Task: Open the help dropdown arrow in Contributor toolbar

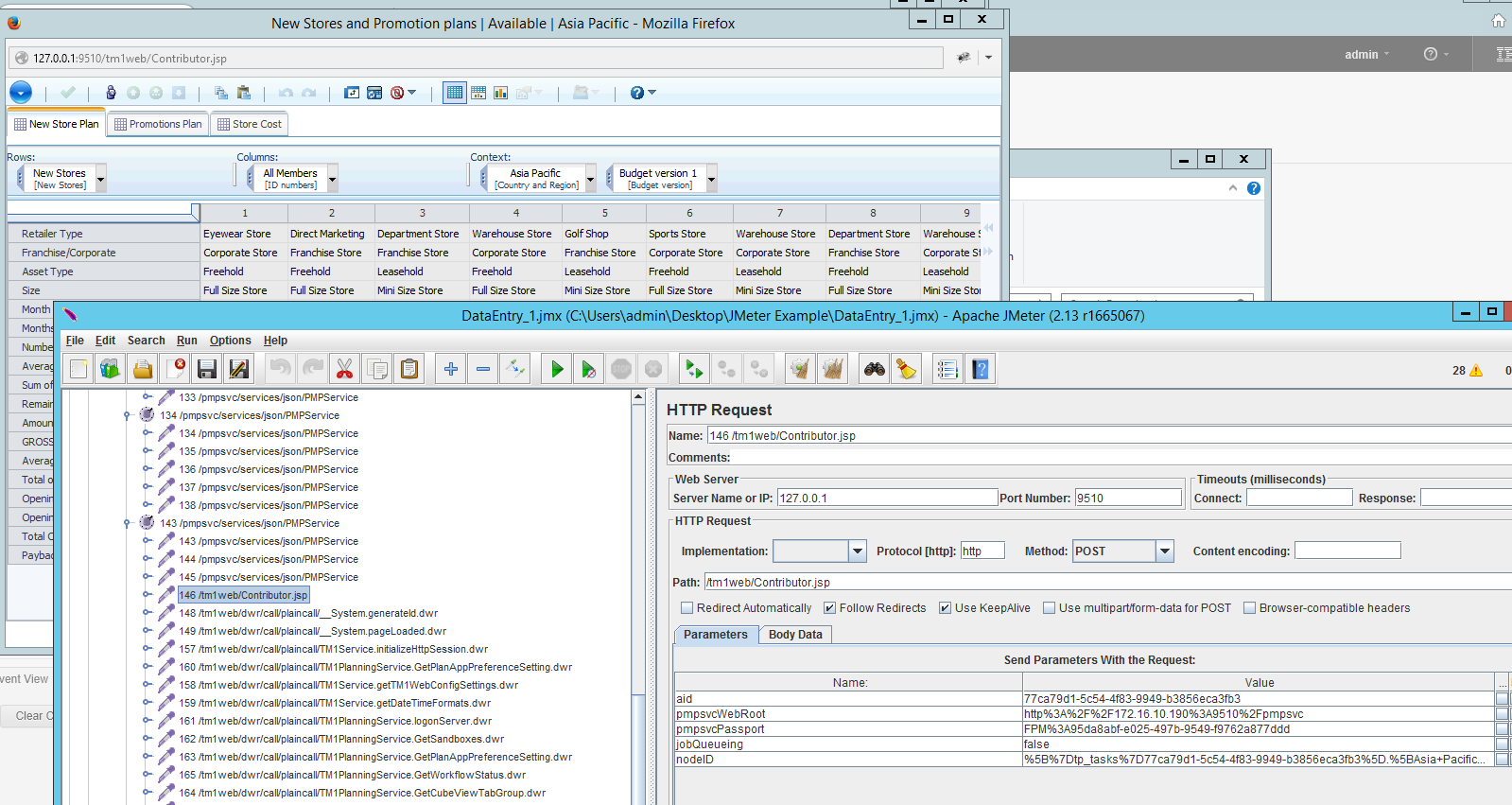Action: point(652,93)
